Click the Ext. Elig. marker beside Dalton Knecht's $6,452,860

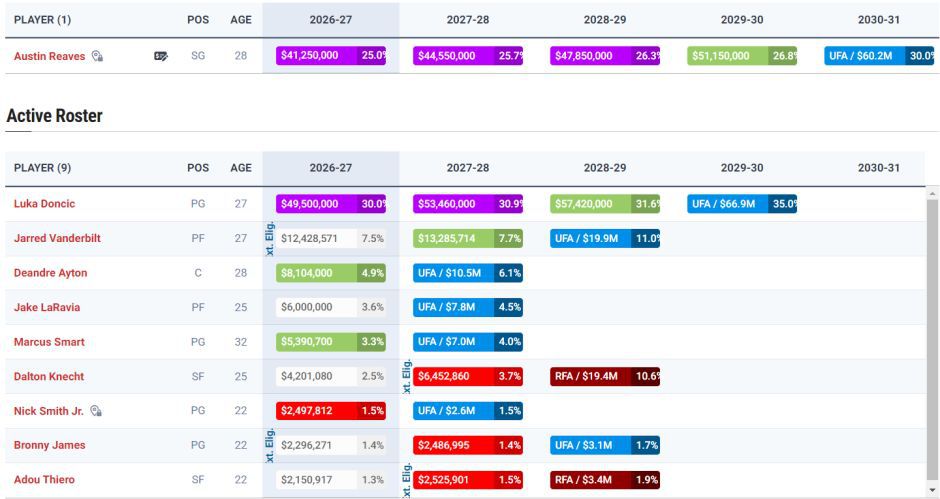[407, 377]
